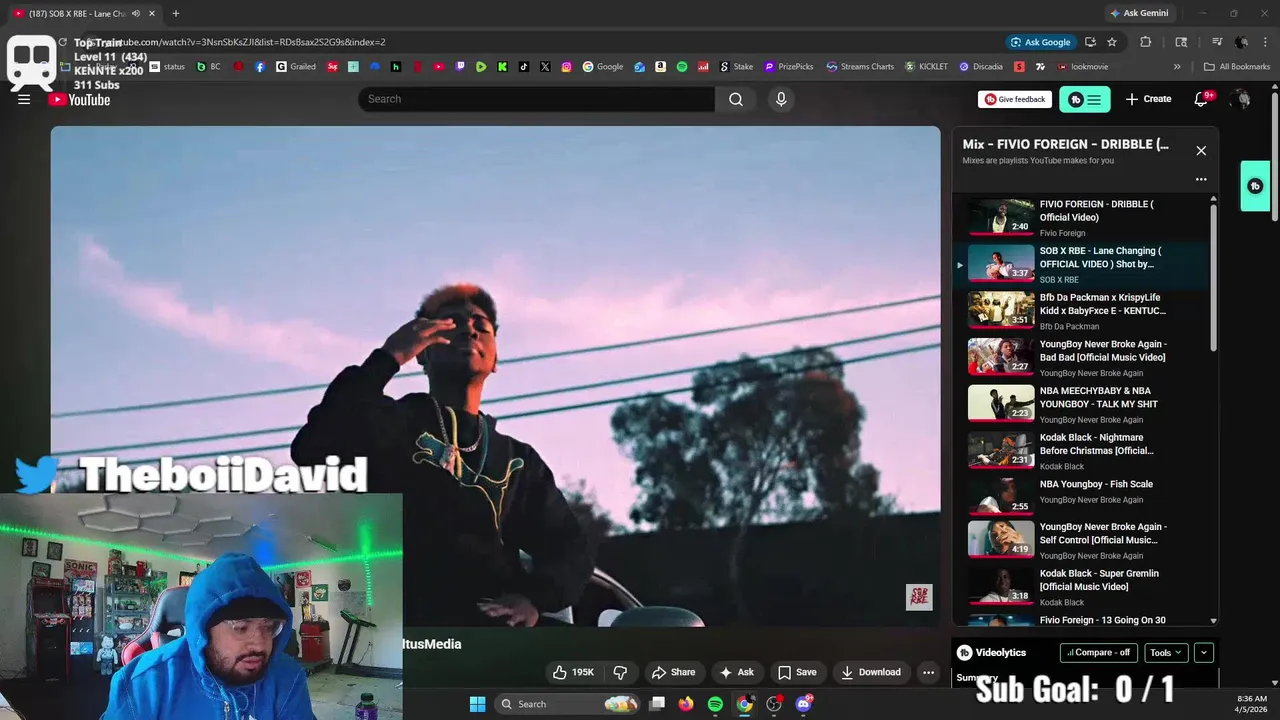Play FIVIO FOREIGN - DRIBBLE from playlist
The image size is (1280, 720).
1080,217
